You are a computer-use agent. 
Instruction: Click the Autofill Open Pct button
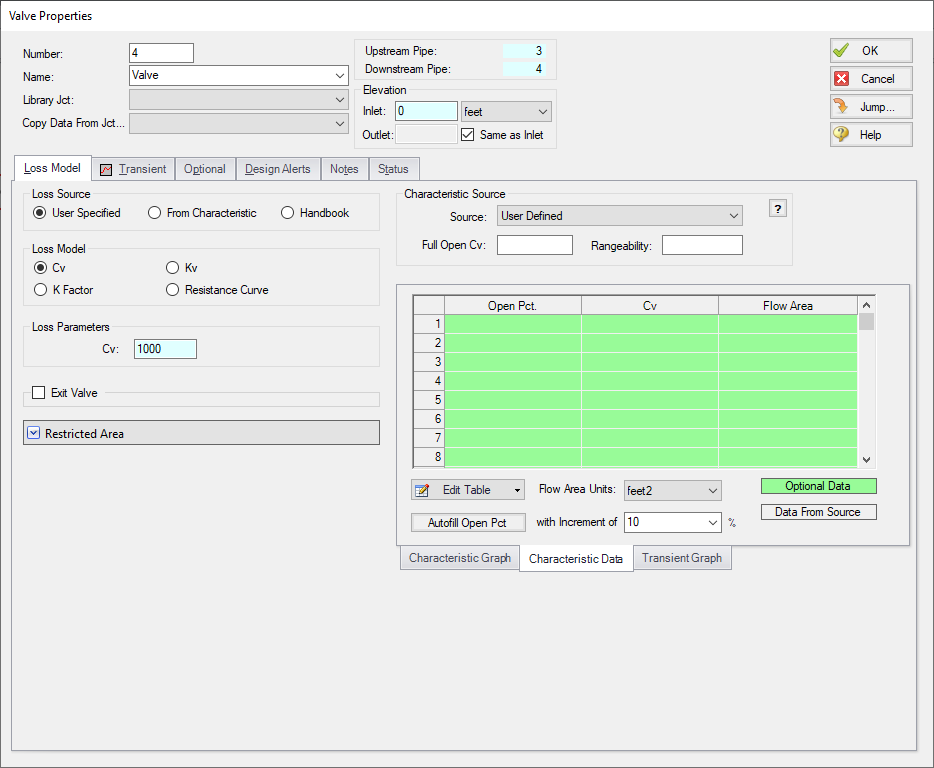tap(467, 522)
